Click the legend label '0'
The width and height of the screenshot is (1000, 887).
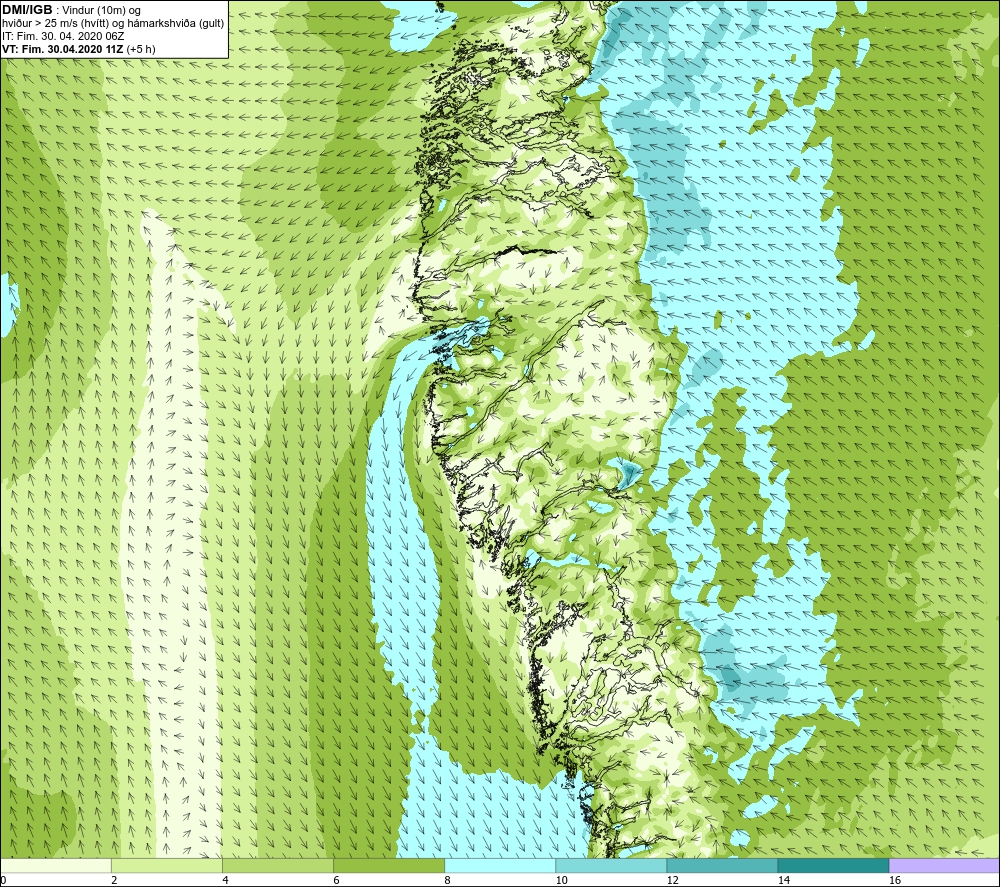pos(3,881)
